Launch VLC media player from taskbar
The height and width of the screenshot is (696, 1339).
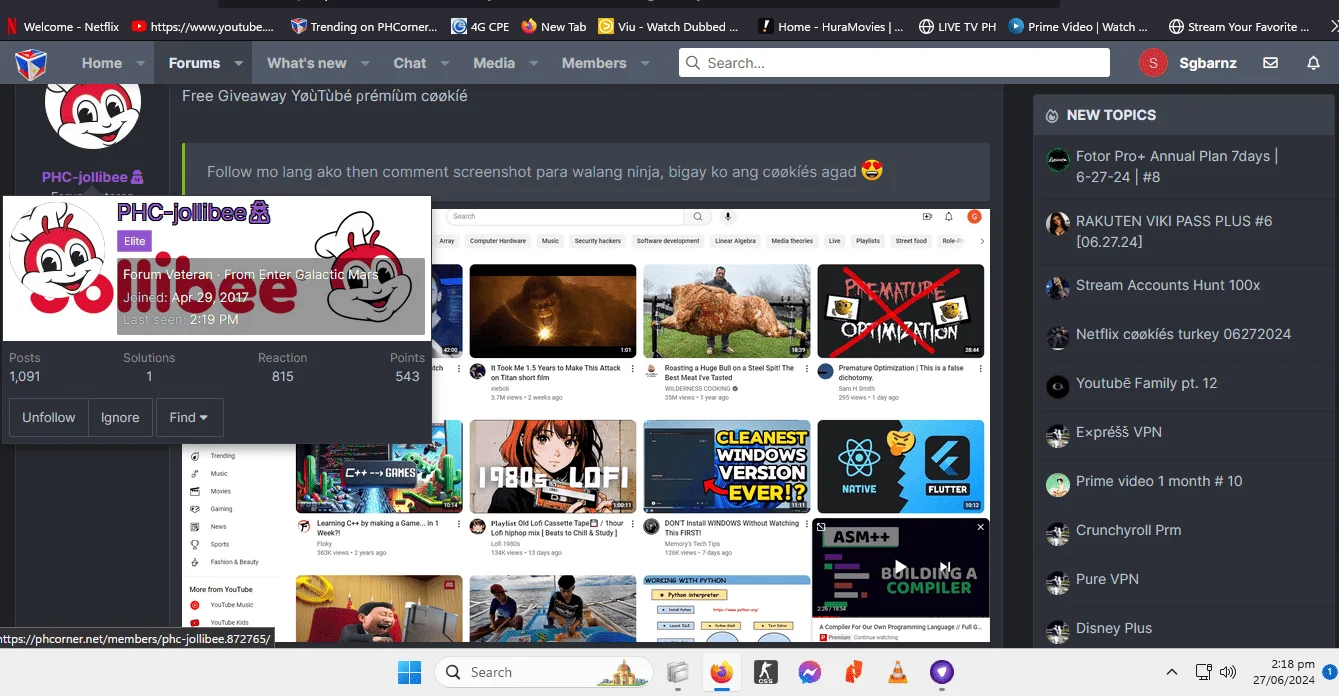pos(898,672)
